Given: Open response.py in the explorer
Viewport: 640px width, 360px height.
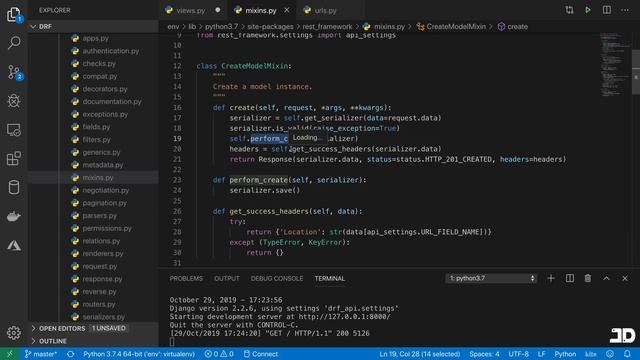Looking at the screenshot, I should [102, 279].
